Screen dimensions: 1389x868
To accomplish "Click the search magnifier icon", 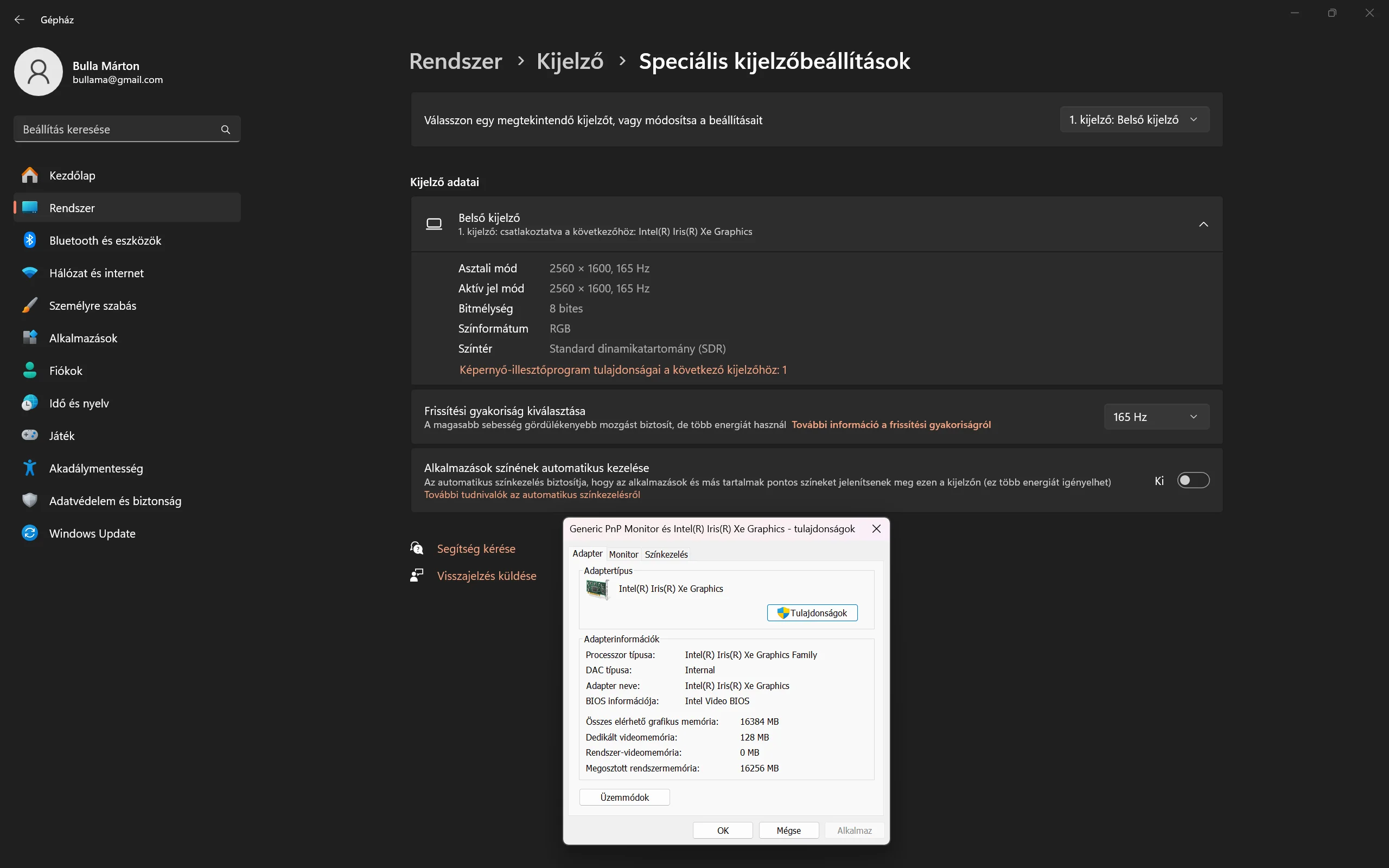I will click(x=226, y=130).
